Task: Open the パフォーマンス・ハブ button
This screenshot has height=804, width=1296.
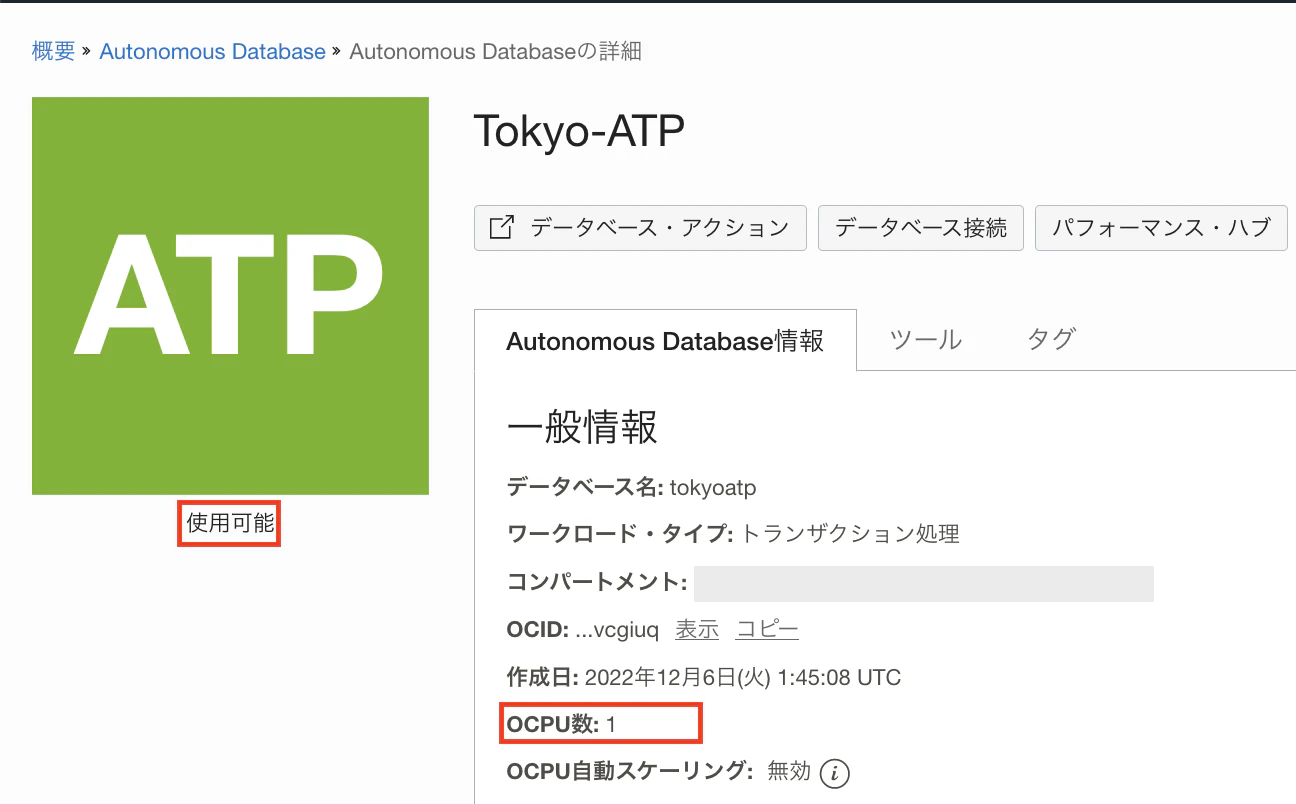Action: (1161, 228)
